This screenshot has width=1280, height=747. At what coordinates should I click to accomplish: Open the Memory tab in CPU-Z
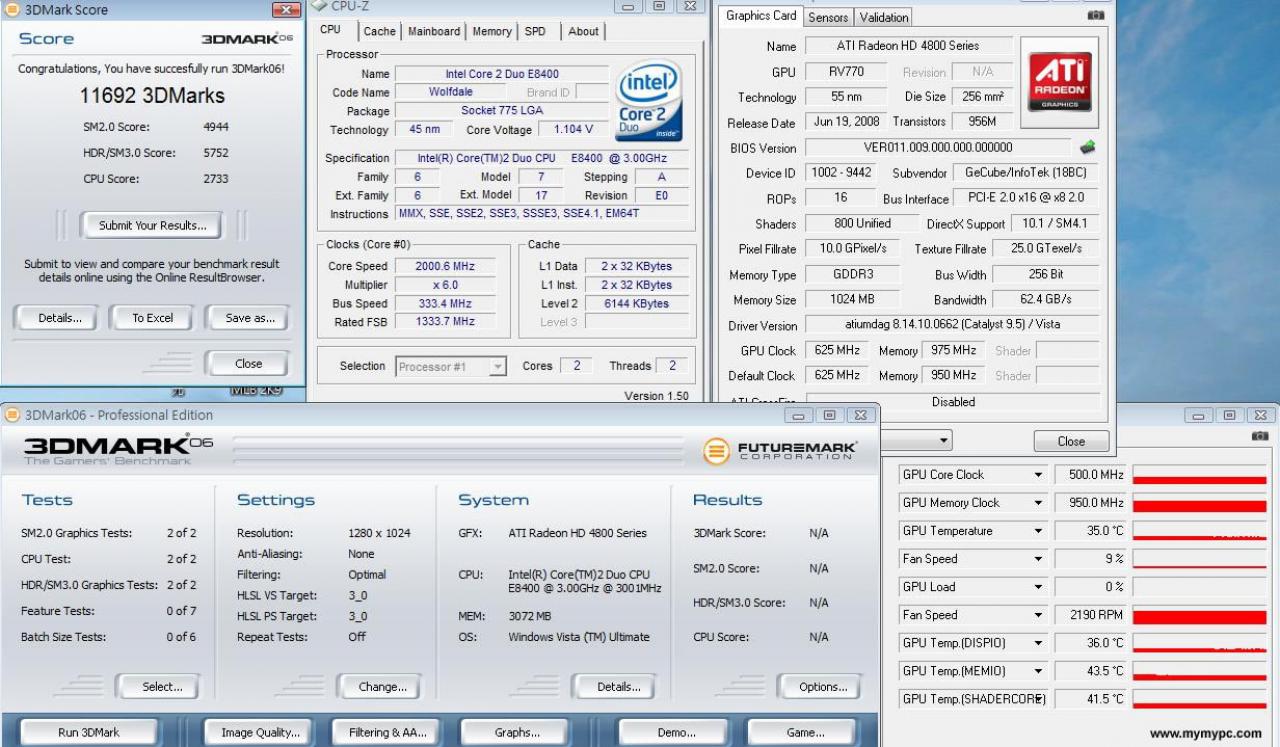click(492, 31)
